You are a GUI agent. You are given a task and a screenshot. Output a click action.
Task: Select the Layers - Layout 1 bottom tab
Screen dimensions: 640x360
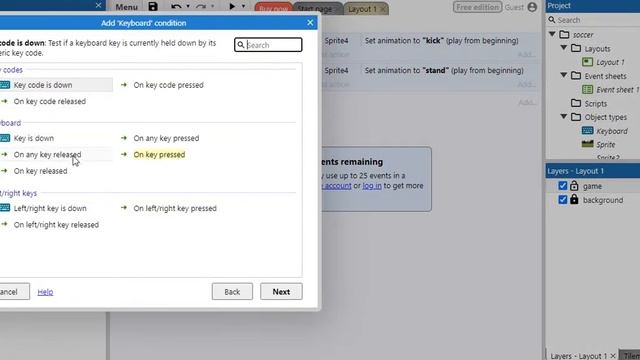[x=578, y=356]
